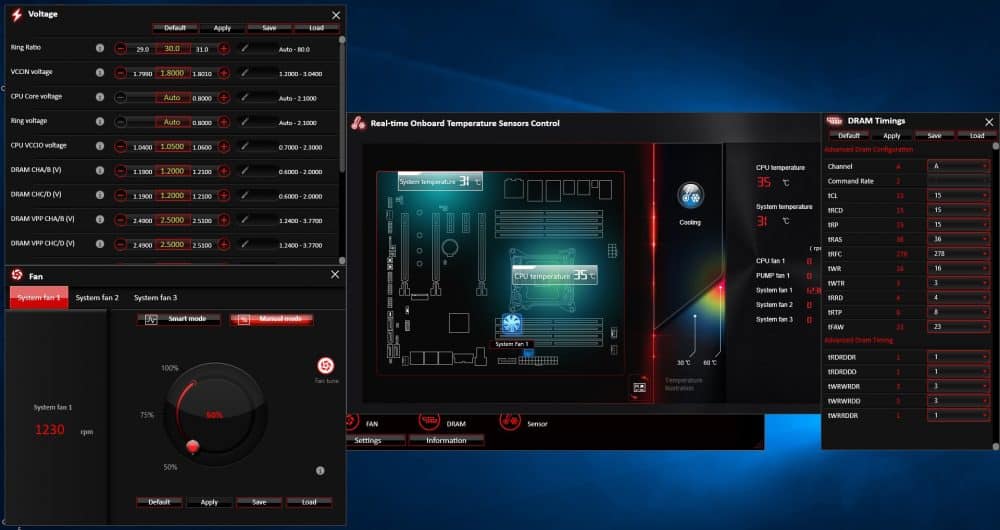The width and height of the screenshot is (1000, 530).
Task: Click the motherboard view toggle icon
Action: 639,387
